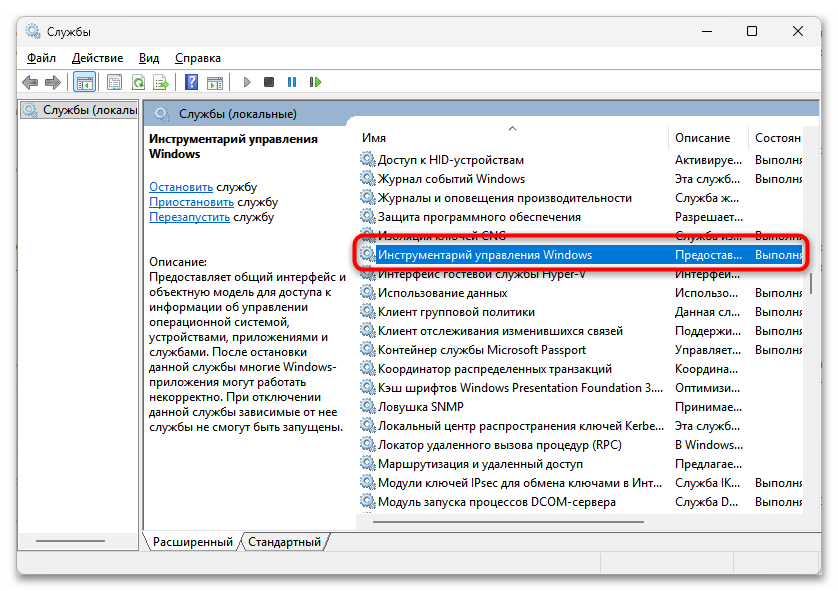The image size is (838, 591).
Task: Click the Остановить service link
Action: click(181, 187)
